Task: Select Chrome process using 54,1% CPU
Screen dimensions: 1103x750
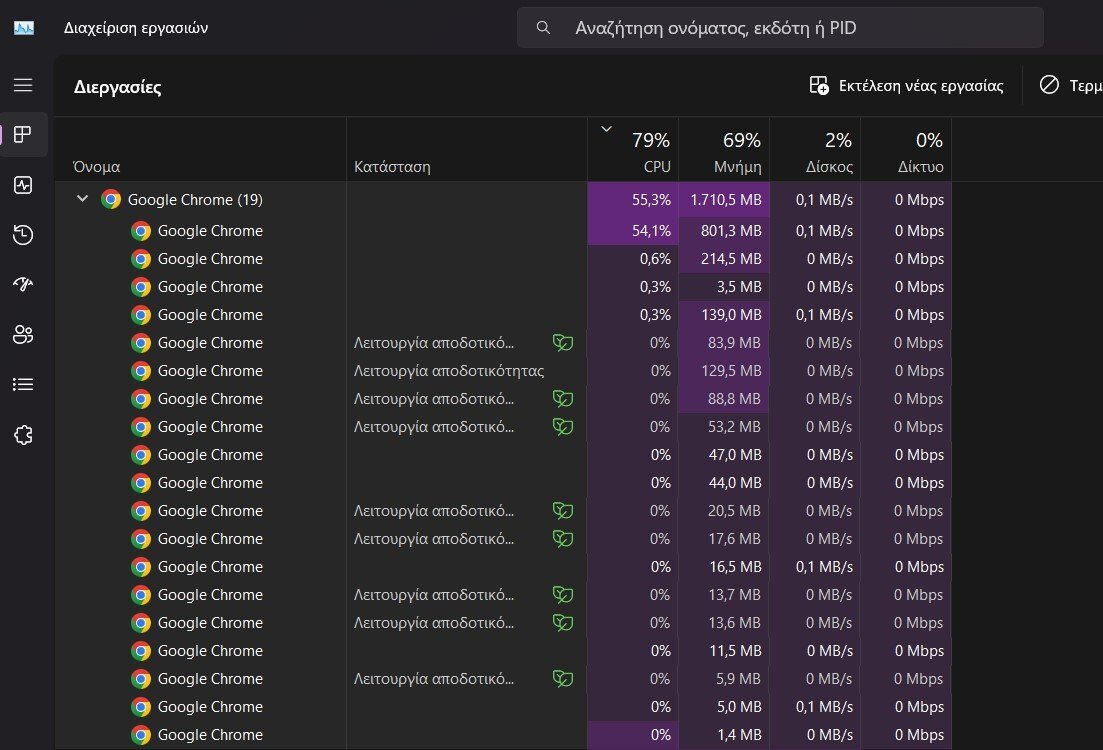Action: pos(503,231)
